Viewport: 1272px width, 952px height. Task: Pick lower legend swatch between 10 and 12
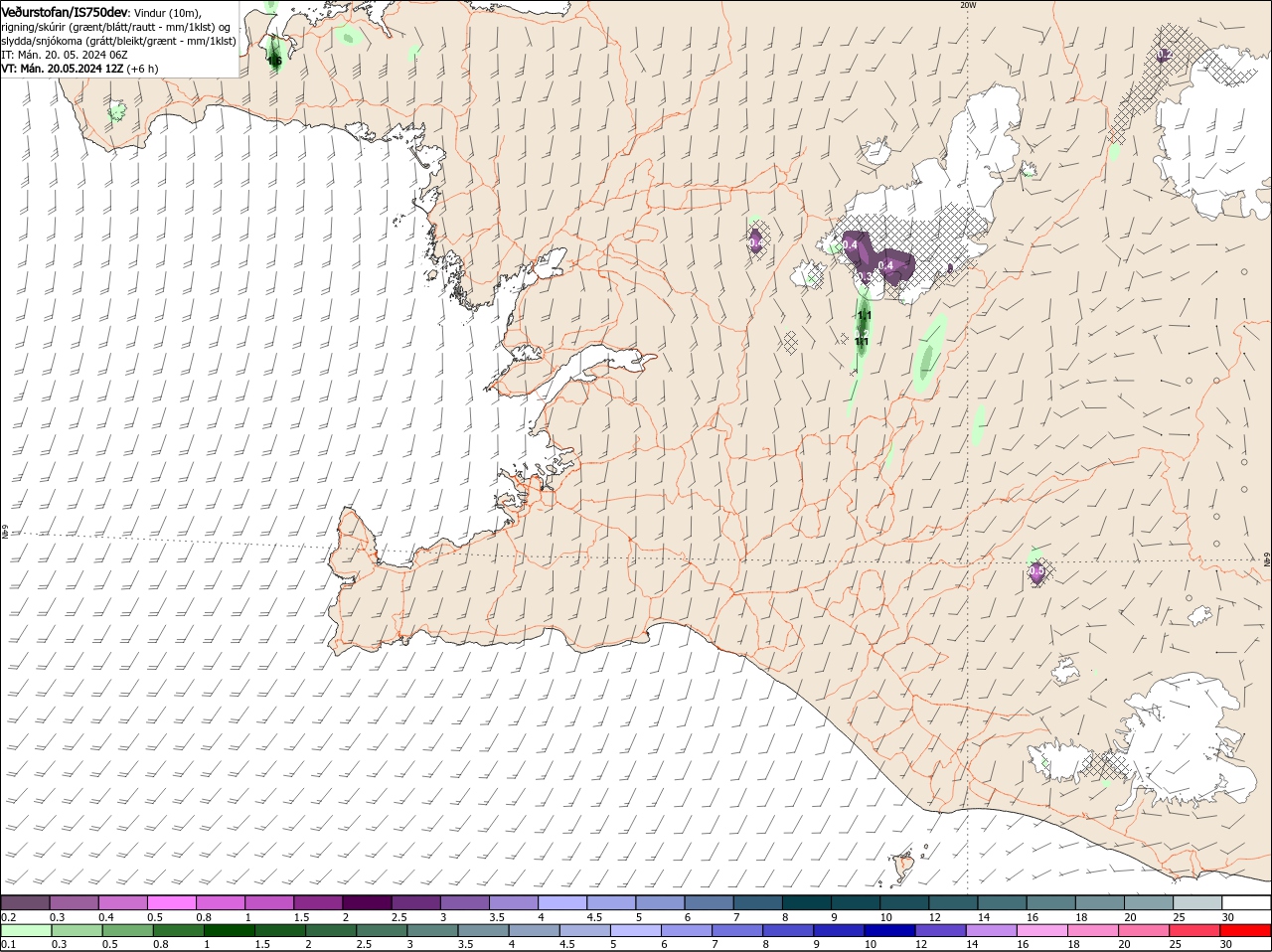(891, 930)
